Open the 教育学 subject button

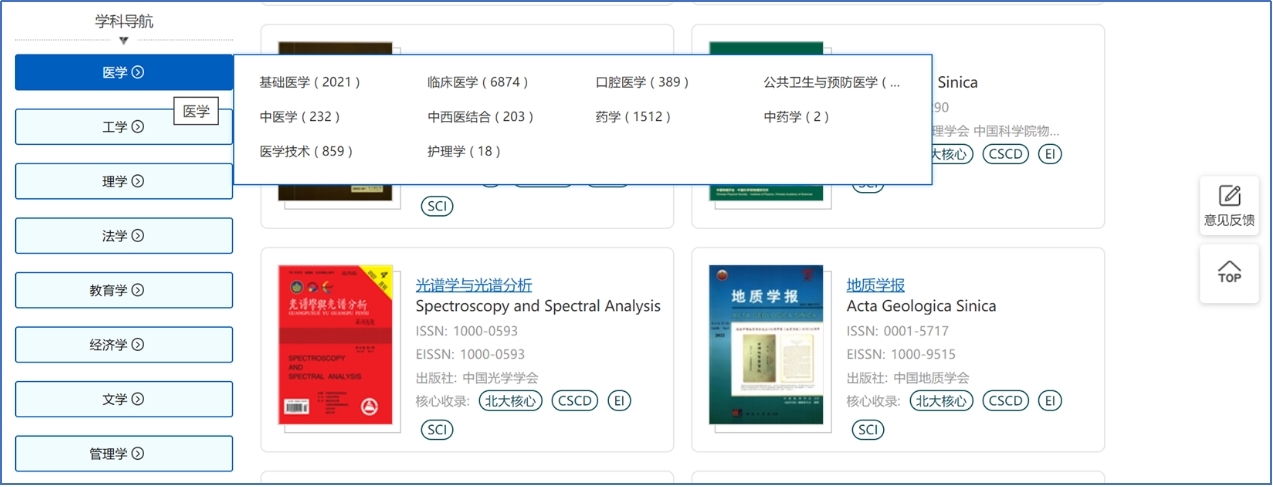tap(123, 291)
